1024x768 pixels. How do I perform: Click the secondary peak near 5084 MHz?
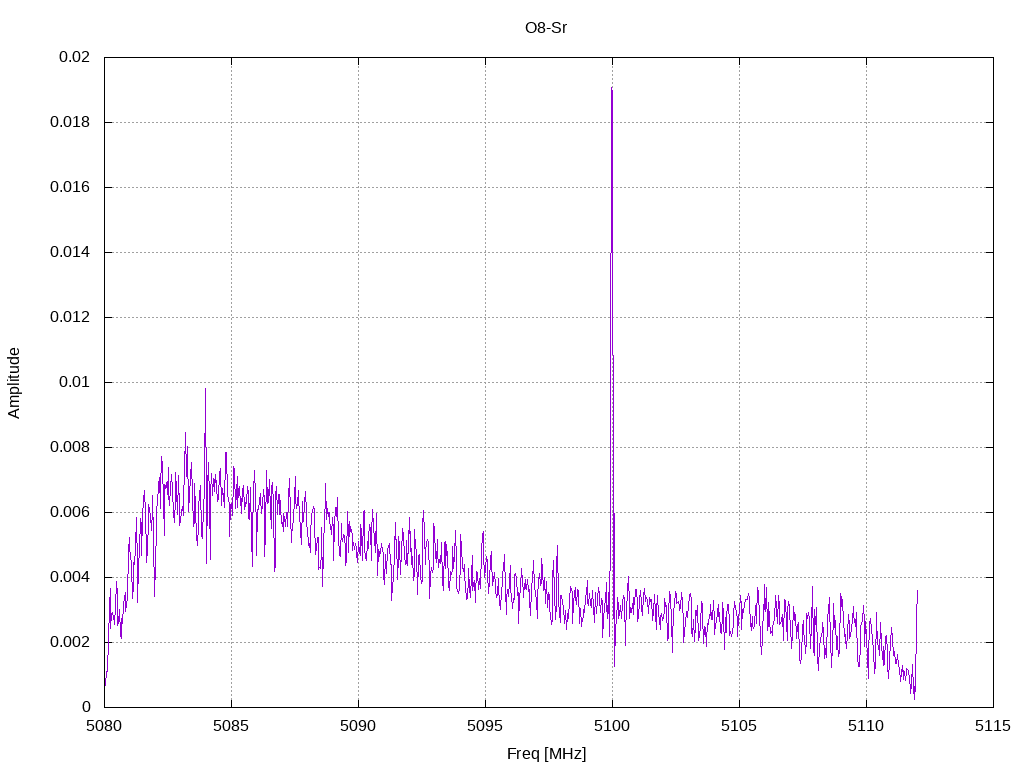tap(205, 389)
